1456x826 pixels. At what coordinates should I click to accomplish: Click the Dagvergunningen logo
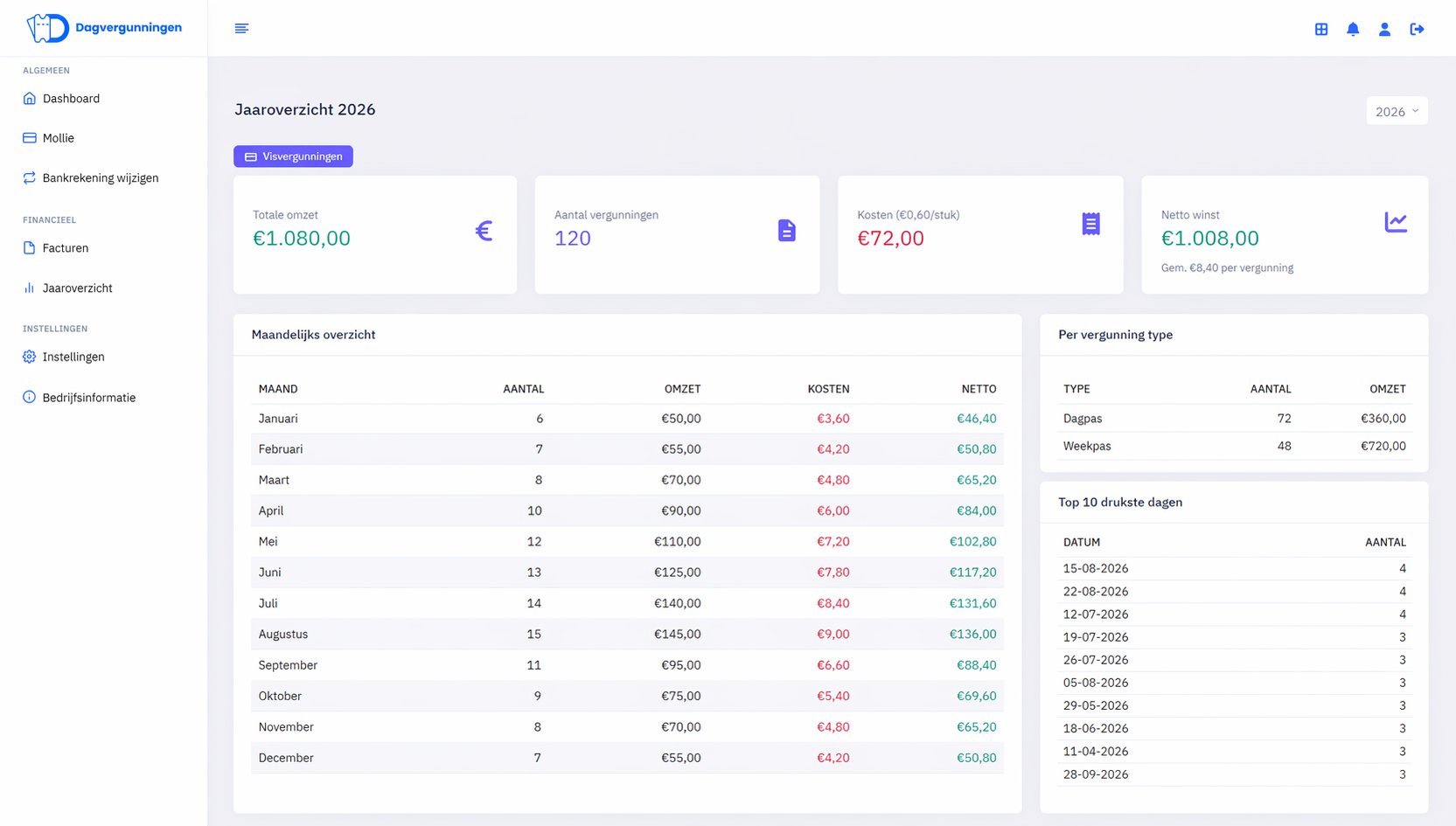click(104, 28)
